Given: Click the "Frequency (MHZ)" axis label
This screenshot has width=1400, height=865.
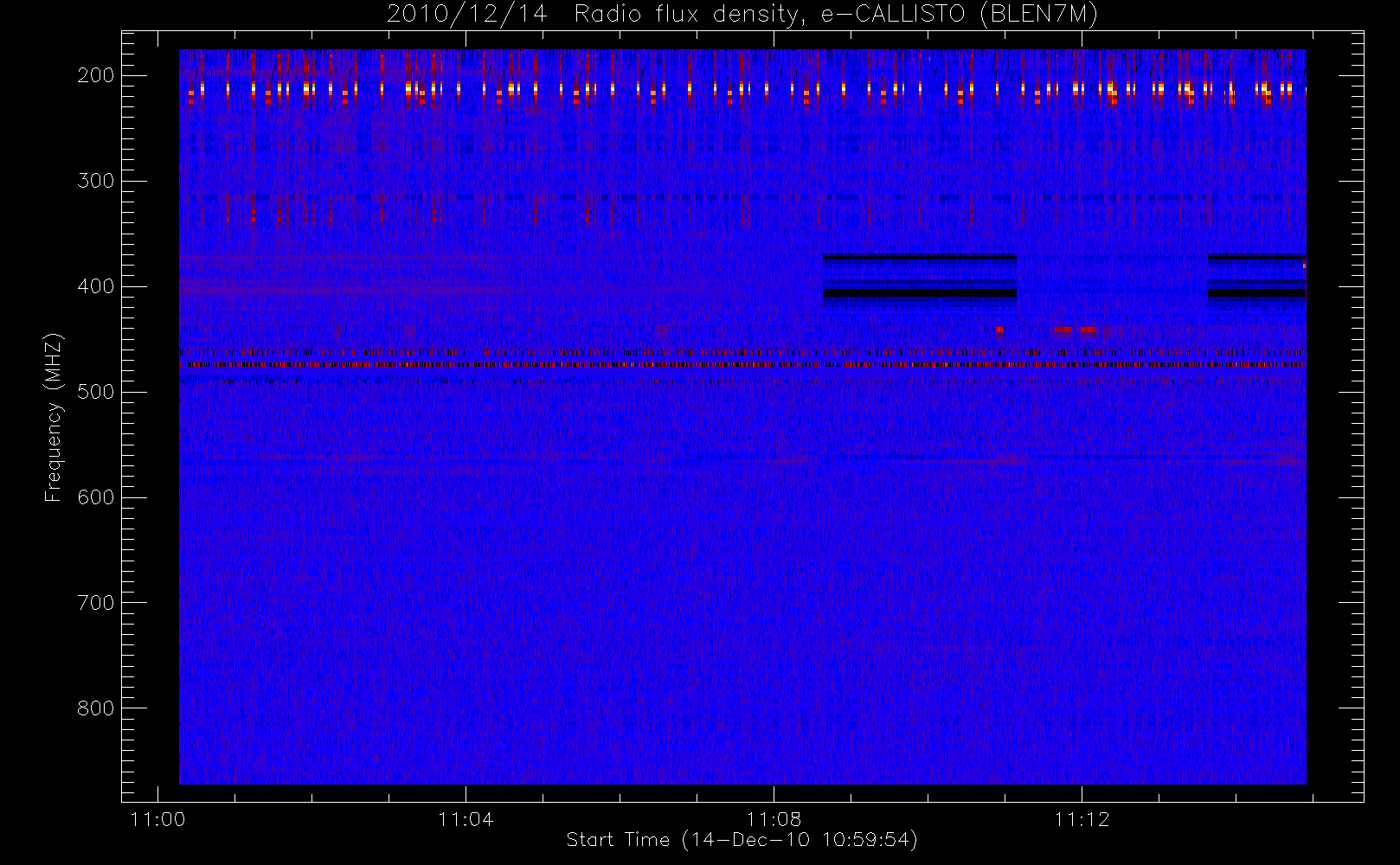Looking at the screenshot, I should tap(54, 418).
